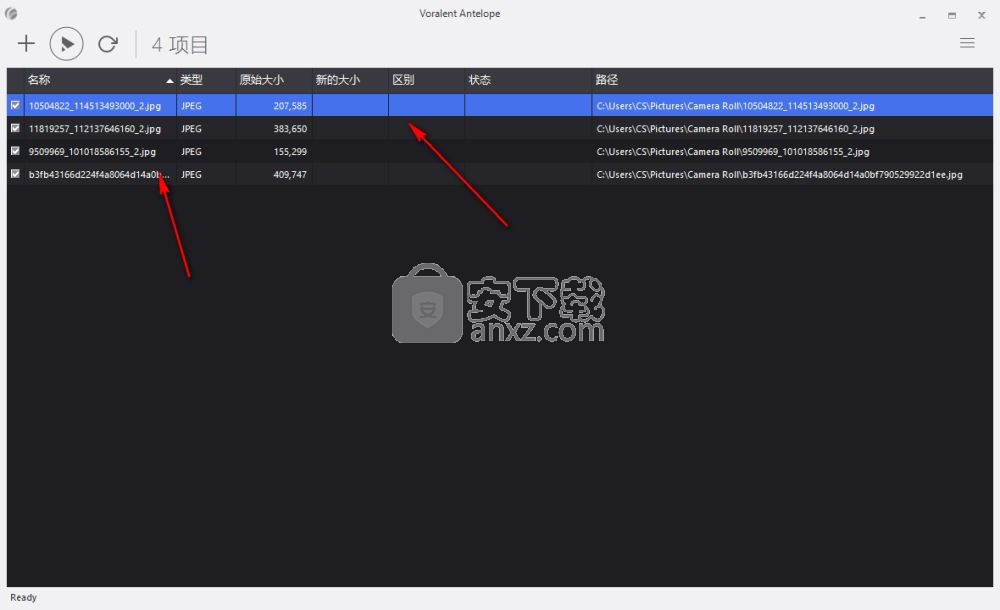The height and width of the screenshot is (610, 1000).
Task: Sort by the 路径 column header
Action: [x=792, y=80]
